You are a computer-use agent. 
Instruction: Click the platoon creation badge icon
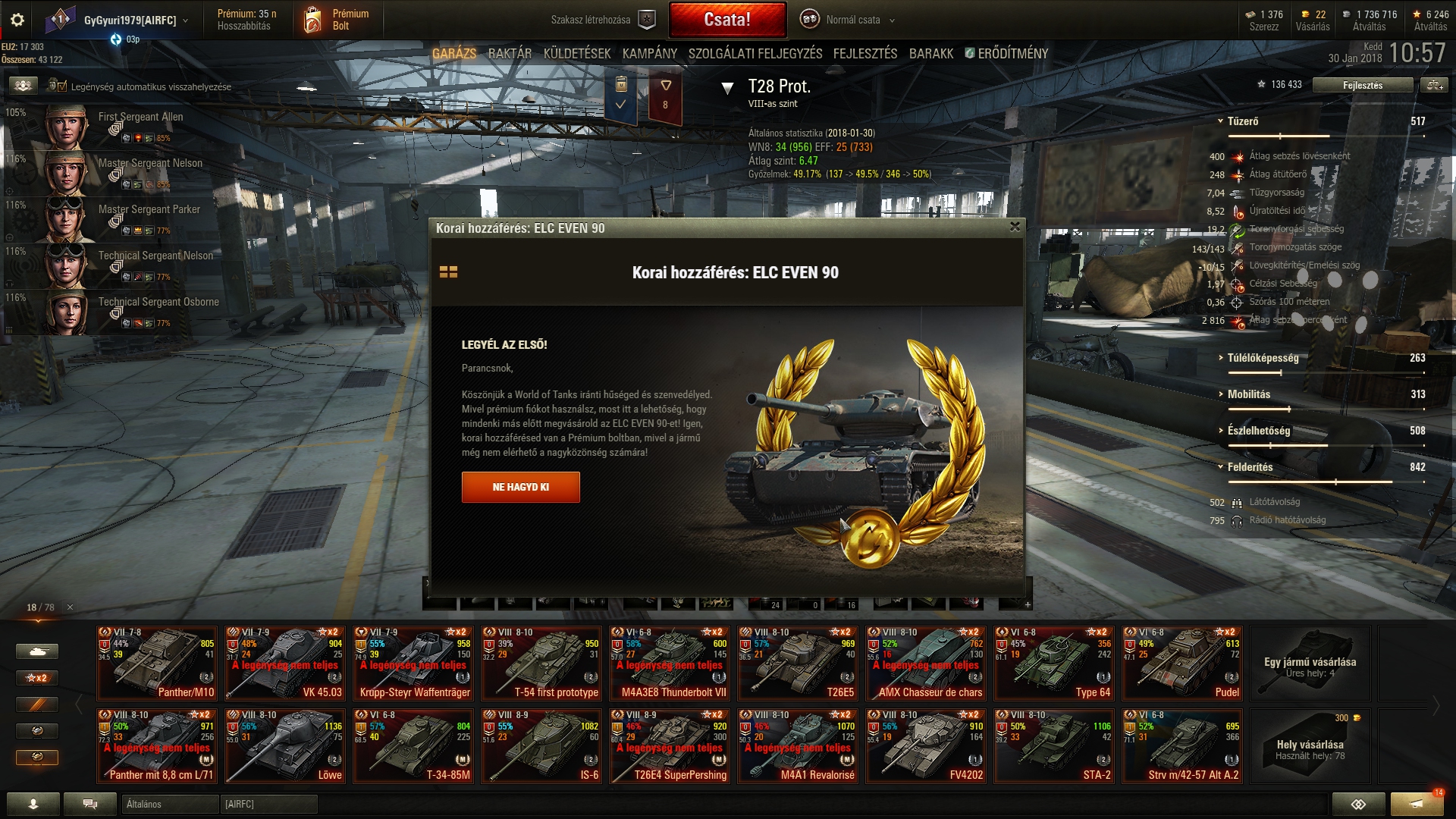pyautogui.click(x=646, y=20)
